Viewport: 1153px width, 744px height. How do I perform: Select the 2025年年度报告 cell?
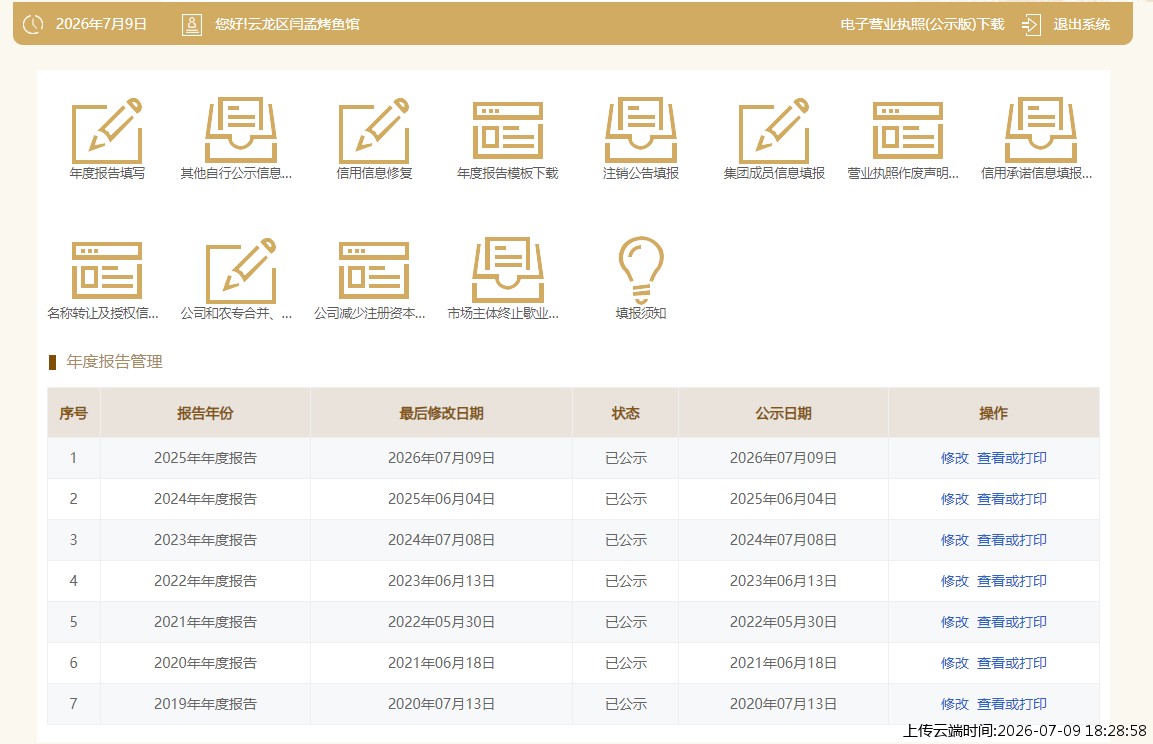pos(205,458)
